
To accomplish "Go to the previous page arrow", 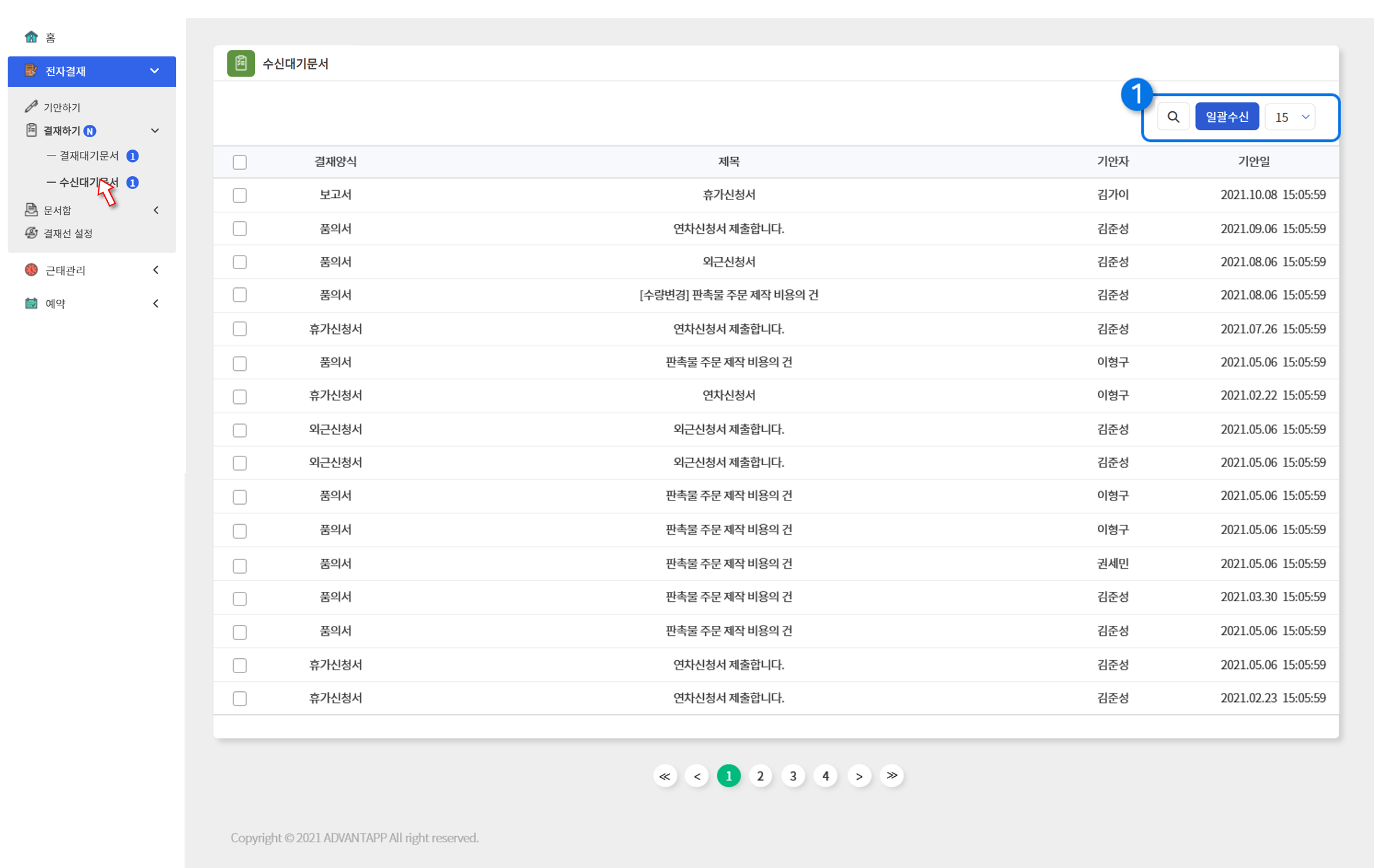I will point(697,776).
